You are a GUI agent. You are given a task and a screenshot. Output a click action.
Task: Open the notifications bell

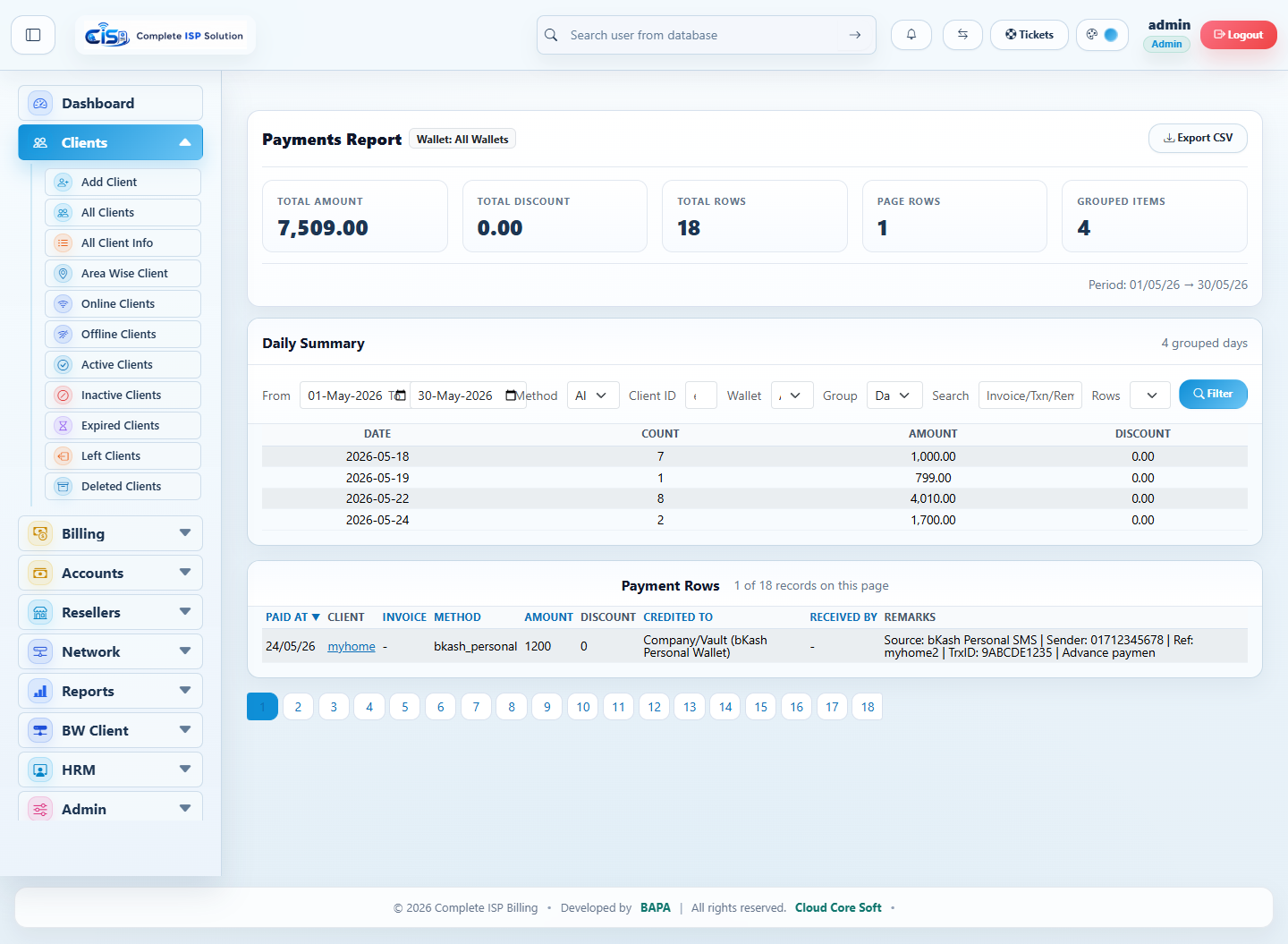point(911,35)
